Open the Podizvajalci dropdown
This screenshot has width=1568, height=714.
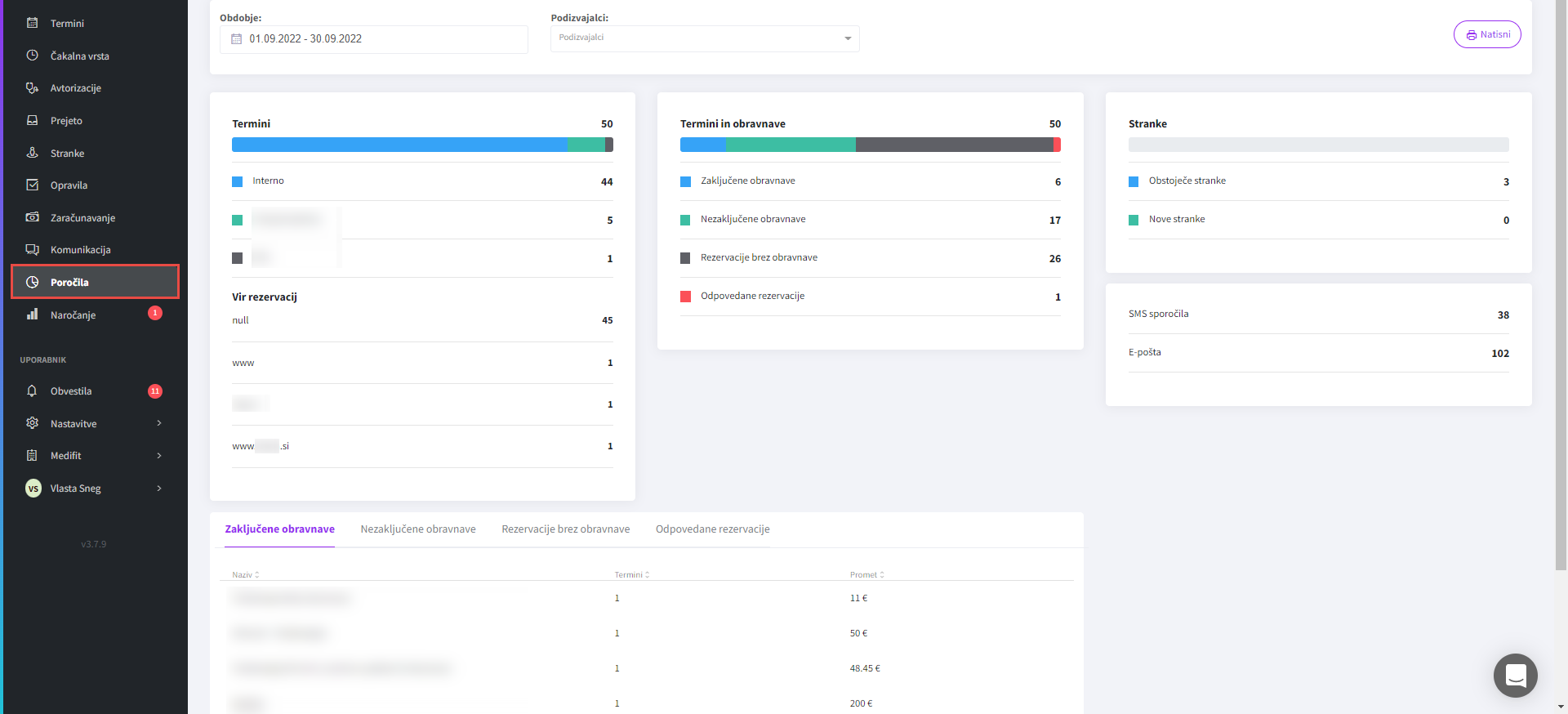click(x=704, y=38)
